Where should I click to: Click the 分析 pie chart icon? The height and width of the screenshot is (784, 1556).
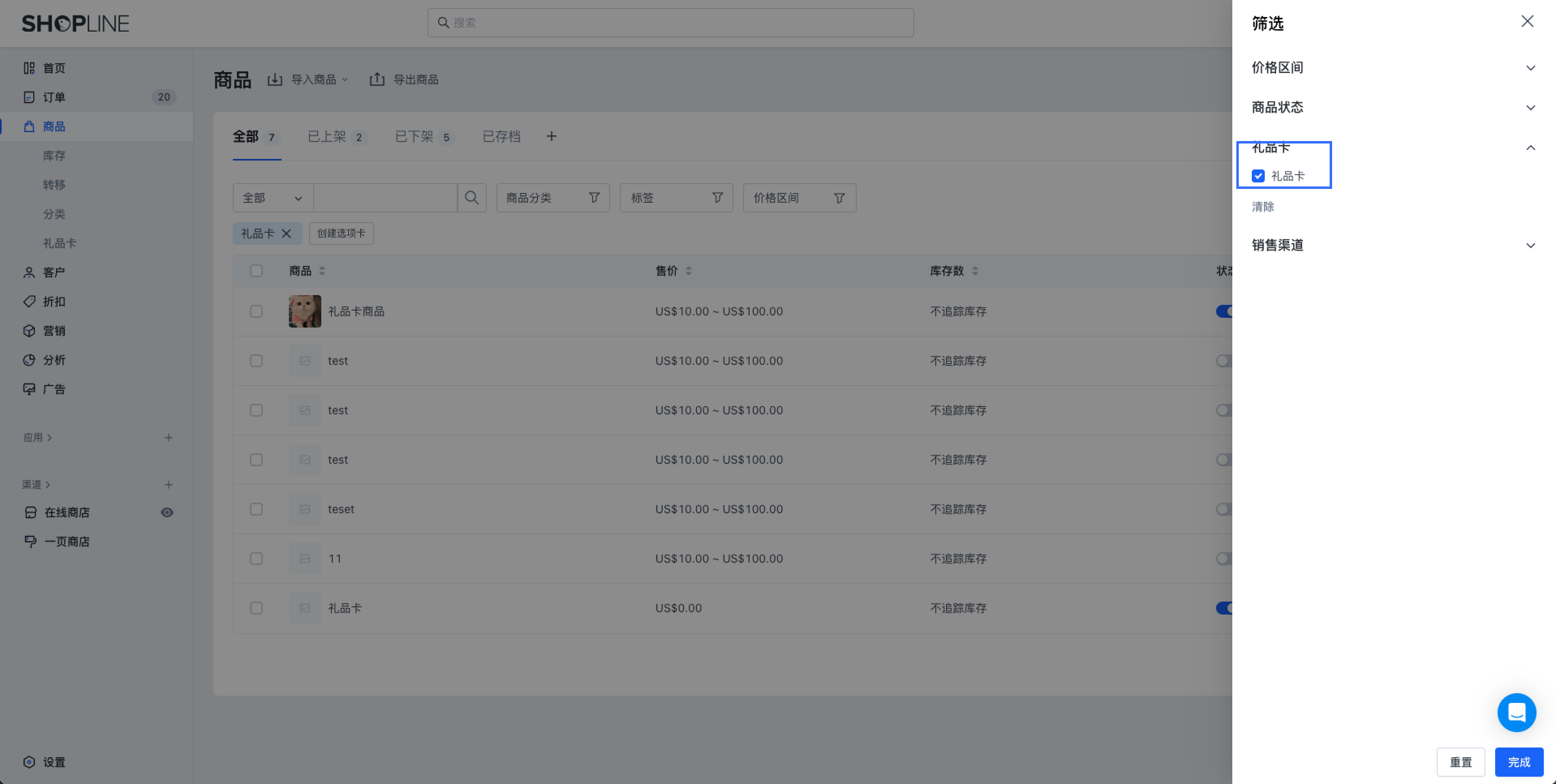(x=29, y=360)
